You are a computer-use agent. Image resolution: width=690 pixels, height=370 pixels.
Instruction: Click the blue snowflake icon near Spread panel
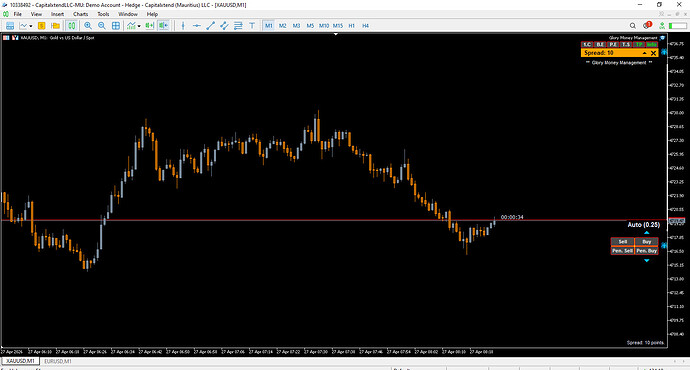pos(664,52)
